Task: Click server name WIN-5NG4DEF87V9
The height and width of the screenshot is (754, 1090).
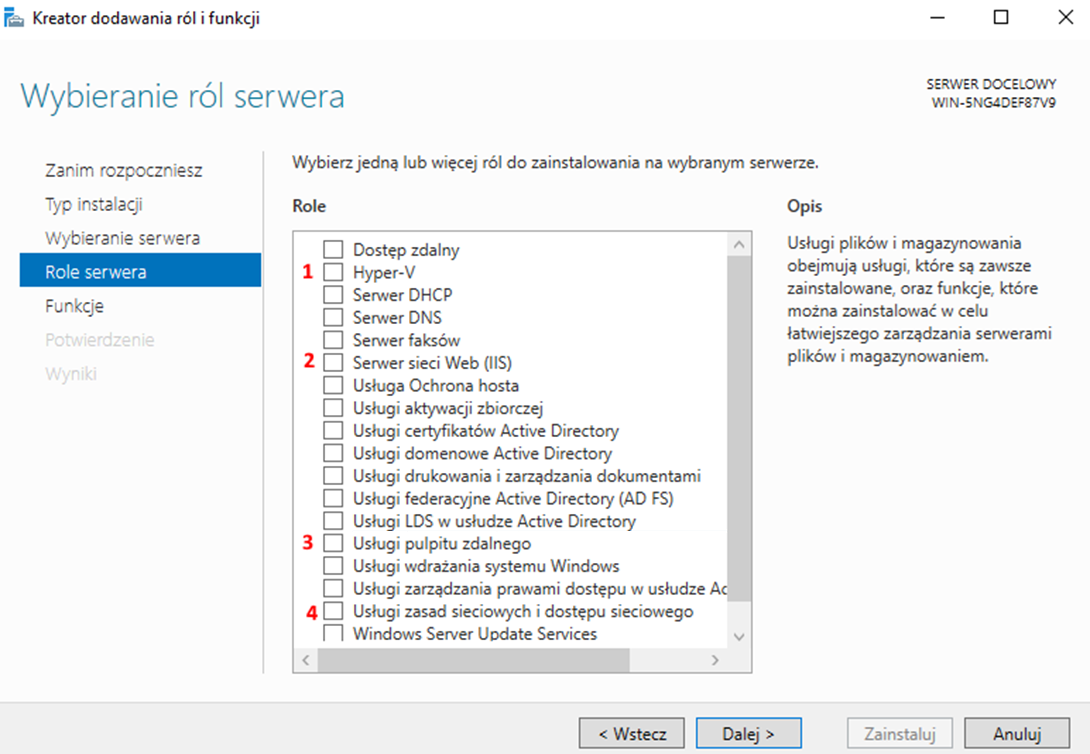Action: [x=993, y=103]
